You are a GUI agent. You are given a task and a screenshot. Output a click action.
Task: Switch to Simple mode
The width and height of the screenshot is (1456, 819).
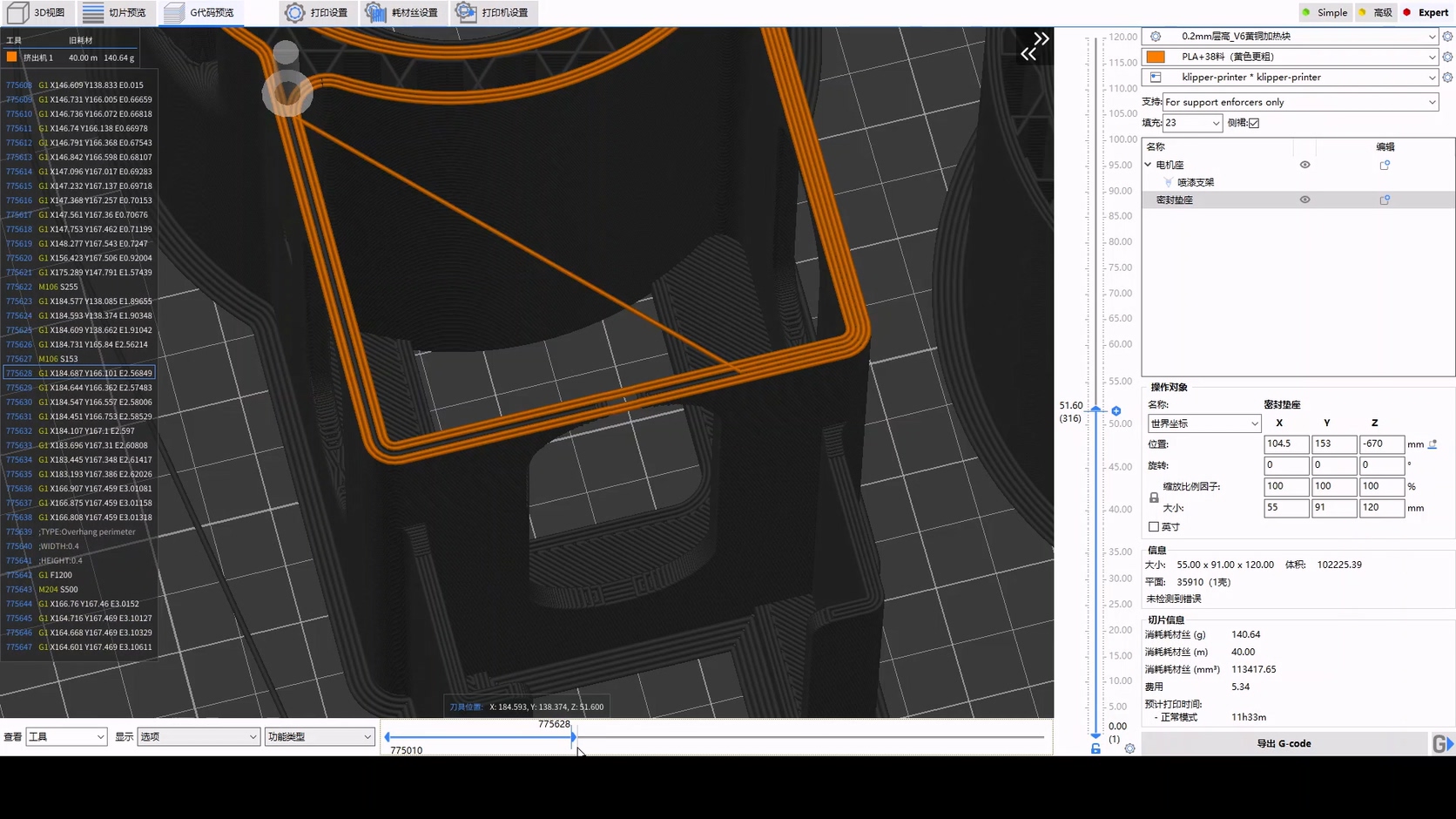tap(1325, 12)
